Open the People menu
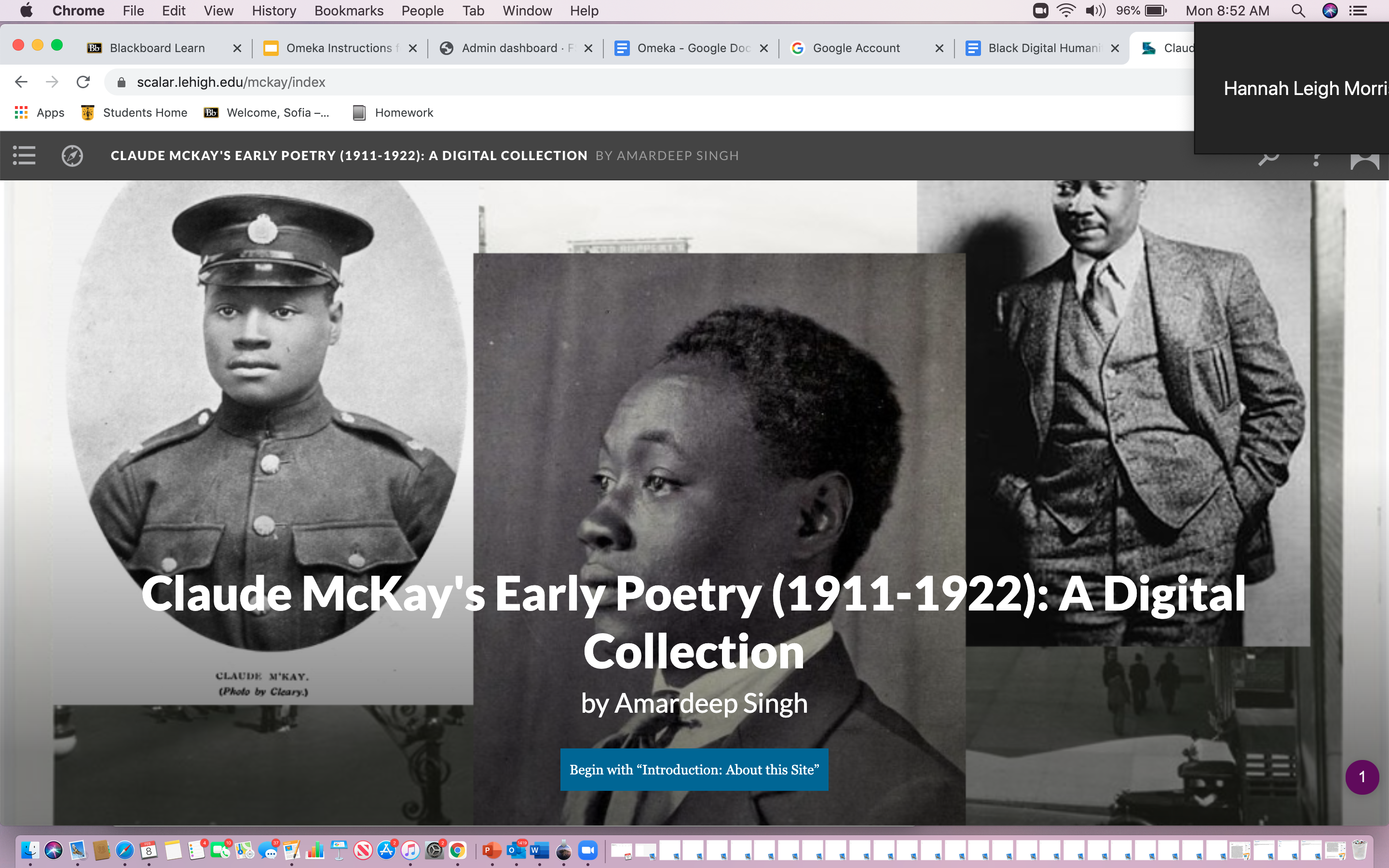 (x=422, y=10)
